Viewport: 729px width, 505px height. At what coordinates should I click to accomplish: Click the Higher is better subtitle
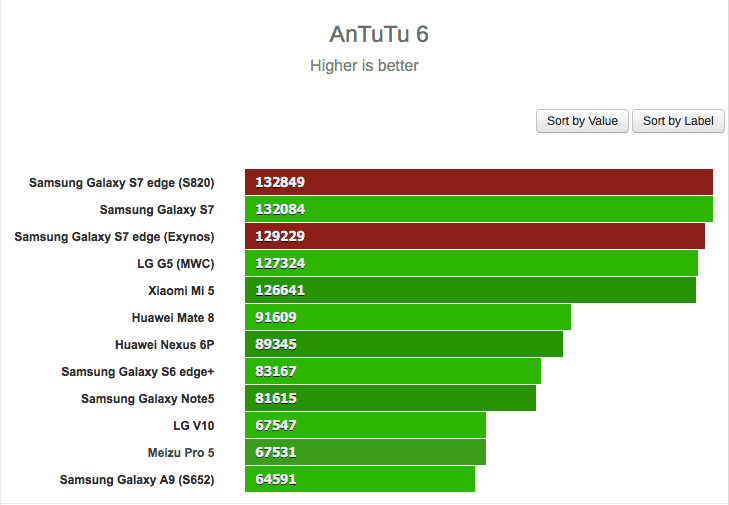click(364, 66)
